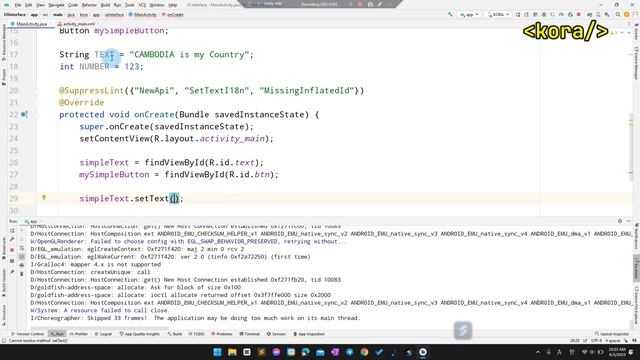Open the Navigate menu
The image size is (640, 360).
click(x=56, y=5)
